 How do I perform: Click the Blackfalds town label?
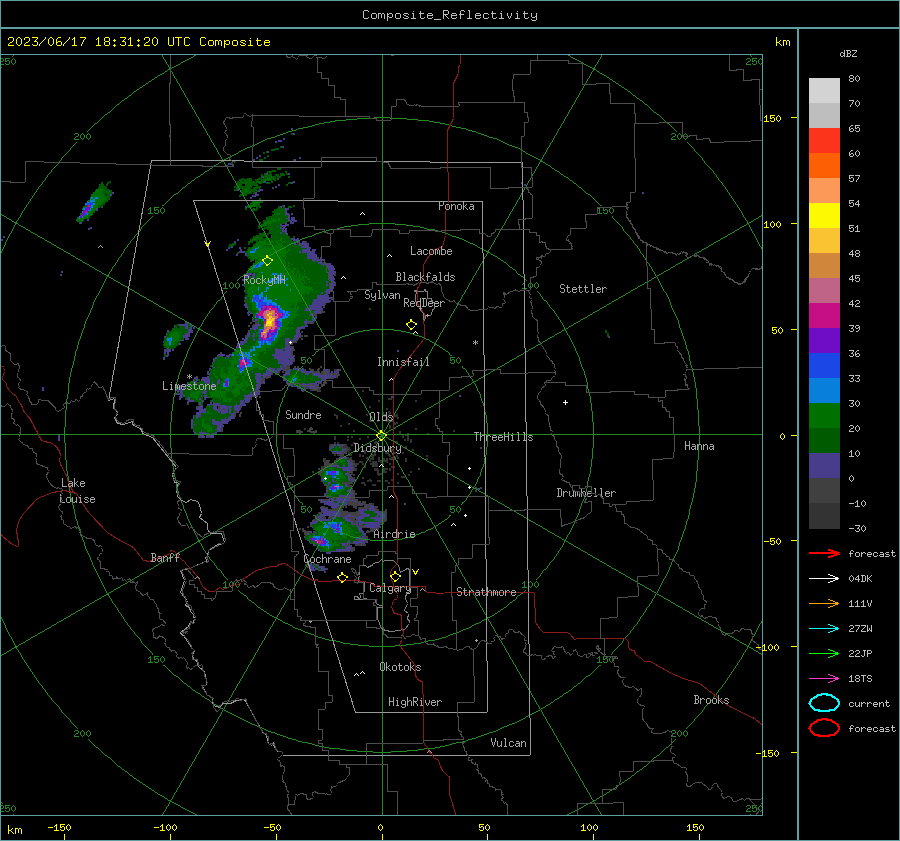(x=425, y=277)
